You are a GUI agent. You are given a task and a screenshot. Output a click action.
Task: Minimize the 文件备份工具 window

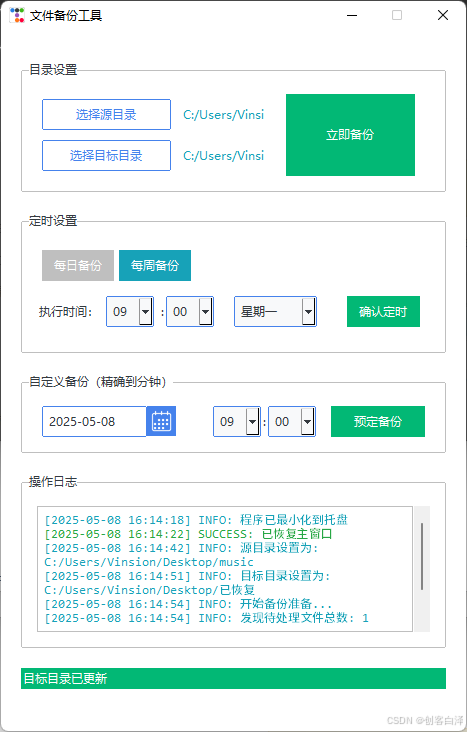[x=352, y=15]
